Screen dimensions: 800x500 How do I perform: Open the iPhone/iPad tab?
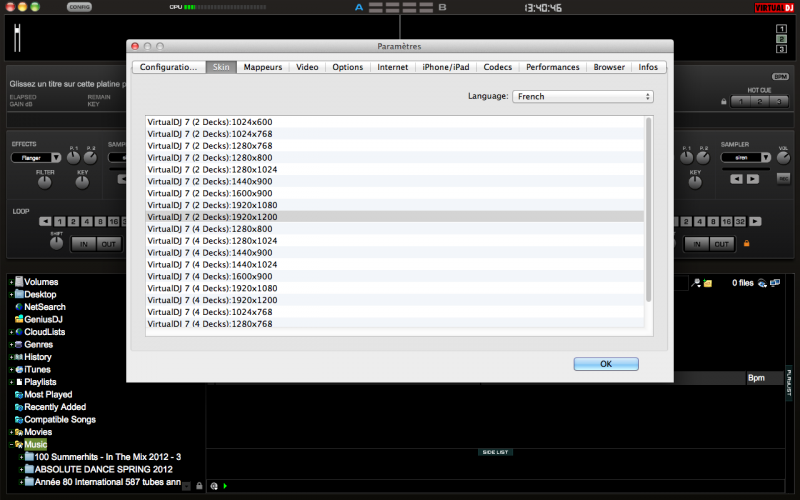coord(445,67)
